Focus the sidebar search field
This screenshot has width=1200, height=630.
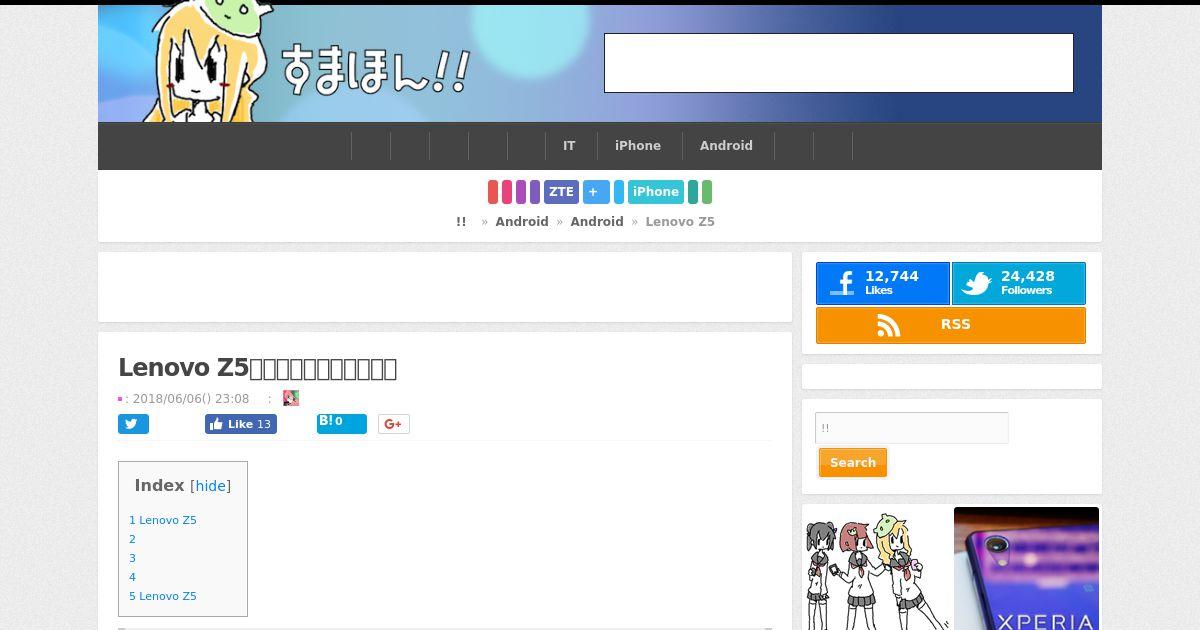912,428
